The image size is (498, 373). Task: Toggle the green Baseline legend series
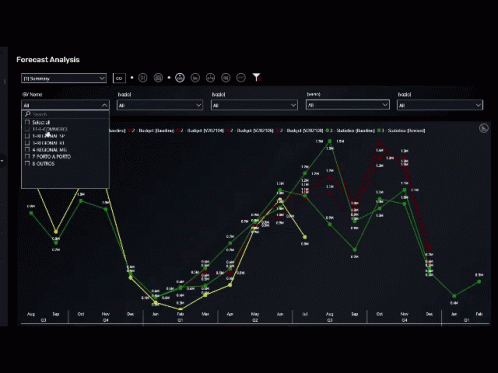click(351, 130)
